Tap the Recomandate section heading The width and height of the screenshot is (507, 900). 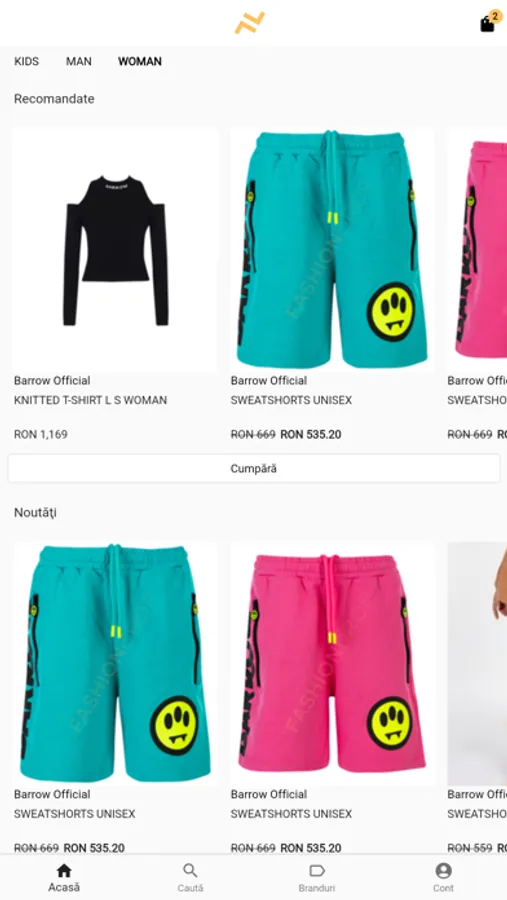54,99
